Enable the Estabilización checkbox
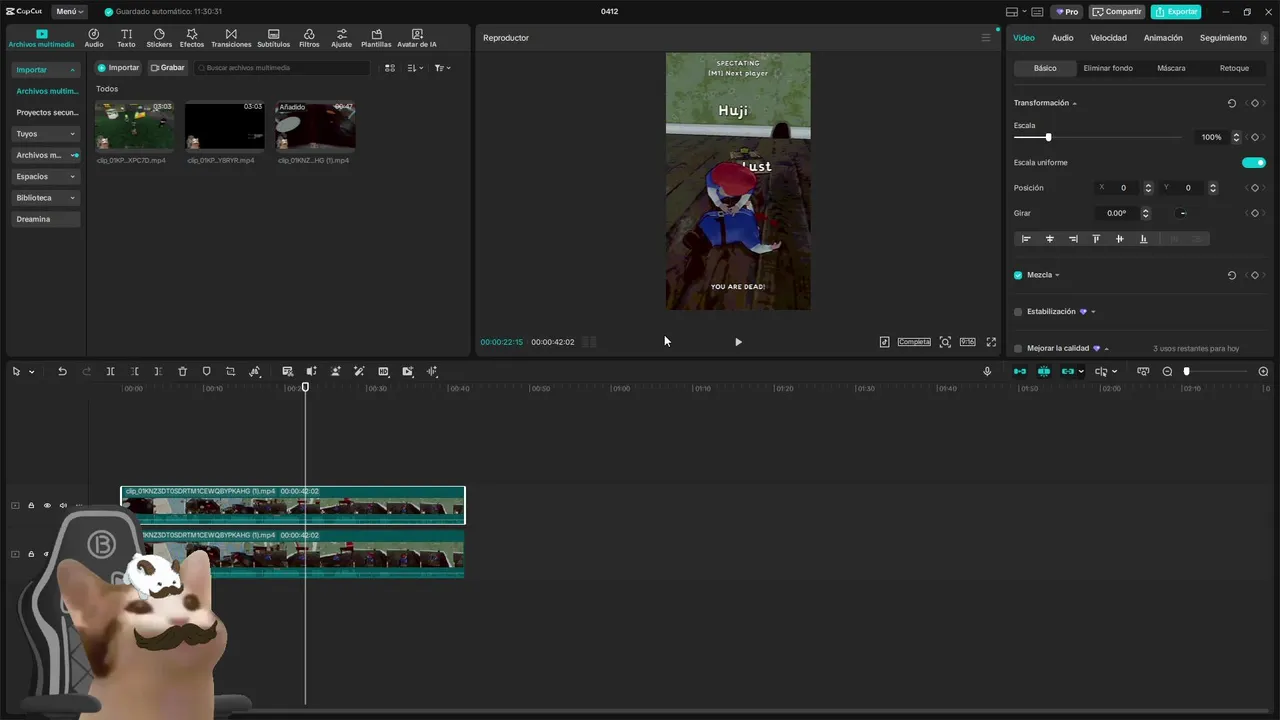Image resolution: width=1280 pixels, height=720 pixels. 1018,312
